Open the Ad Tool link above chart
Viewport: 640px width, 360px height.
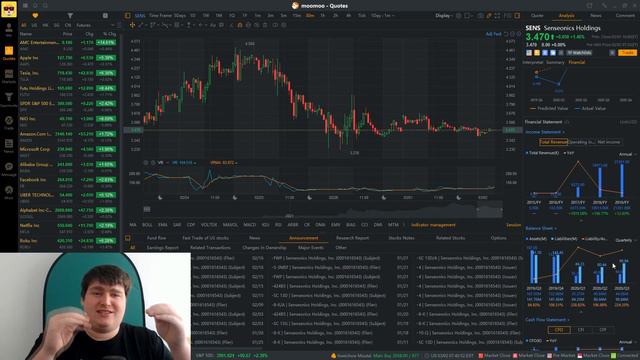[x=493, y=34]
